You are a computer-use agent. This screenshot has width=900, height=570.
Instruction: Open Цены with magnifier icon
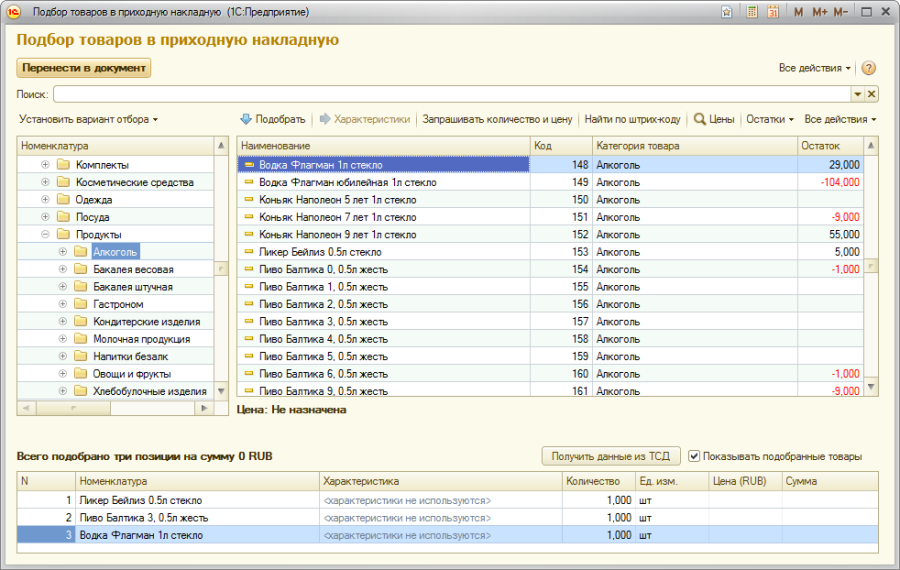pyautogui.click(x=713, y=119)
